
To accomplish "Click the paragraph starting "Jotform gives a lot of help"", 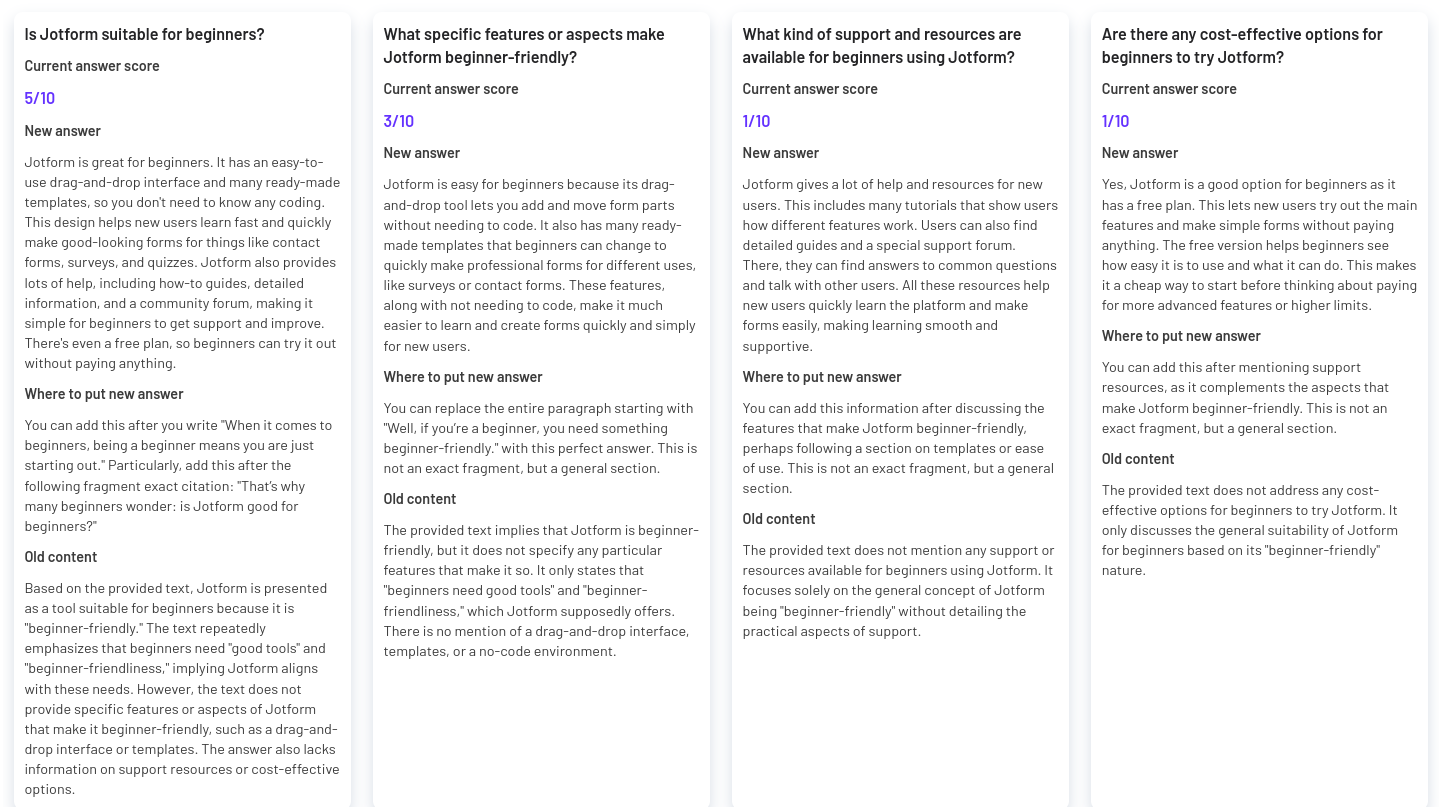I will (900, 265).
